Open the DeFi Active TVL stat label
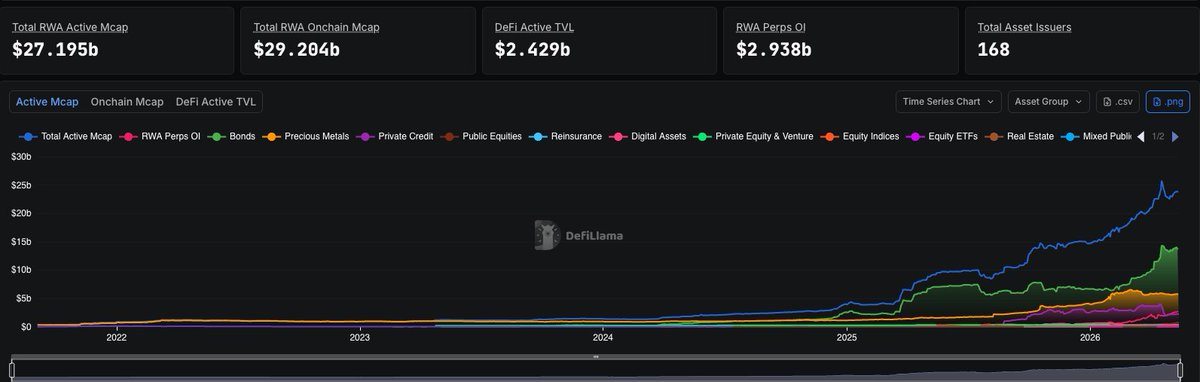The height and width of the screenshot is (382, 1200). click(x=534, y=27)
